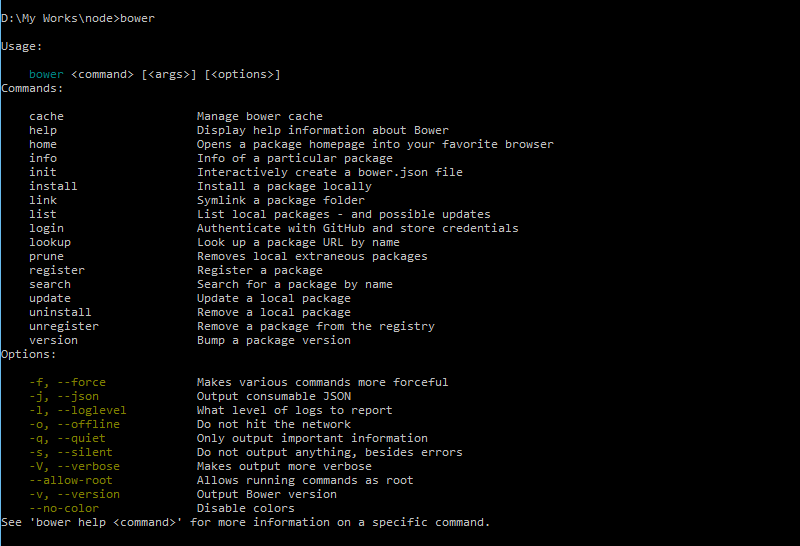Click the 'cache' command name
800x546 pixels.
47,116
